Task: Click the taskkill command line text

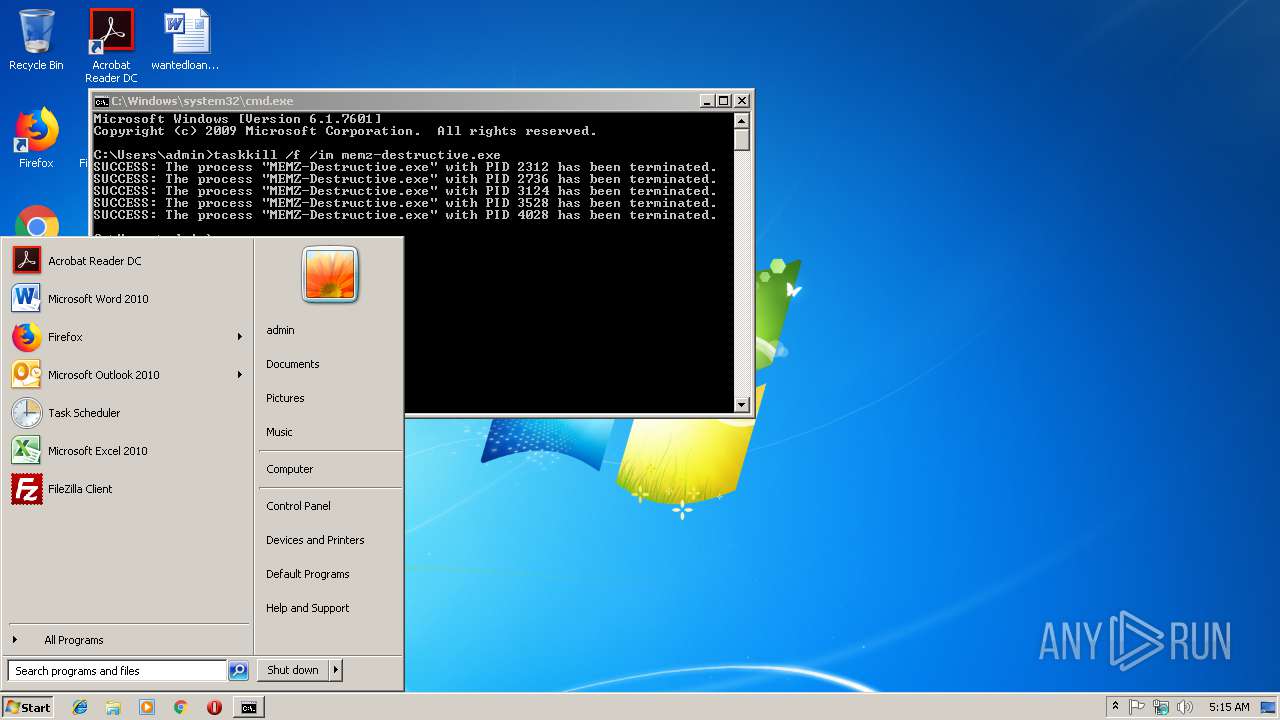Action: (x=297, y=155)
